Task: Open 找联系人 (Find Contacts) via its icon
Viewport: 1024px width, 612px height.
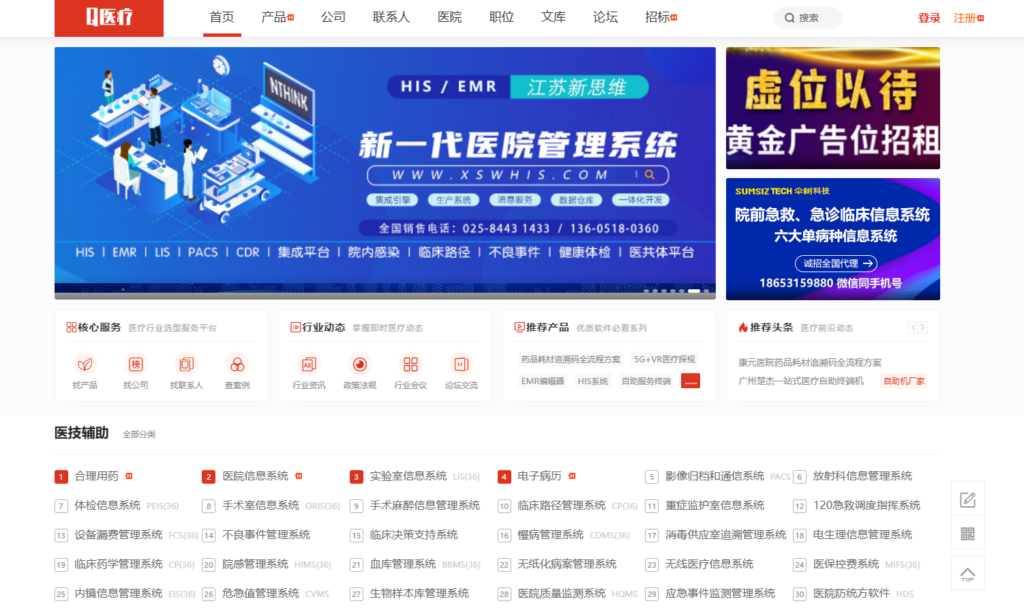Action: pyautogui.click(x=188, y=364)
